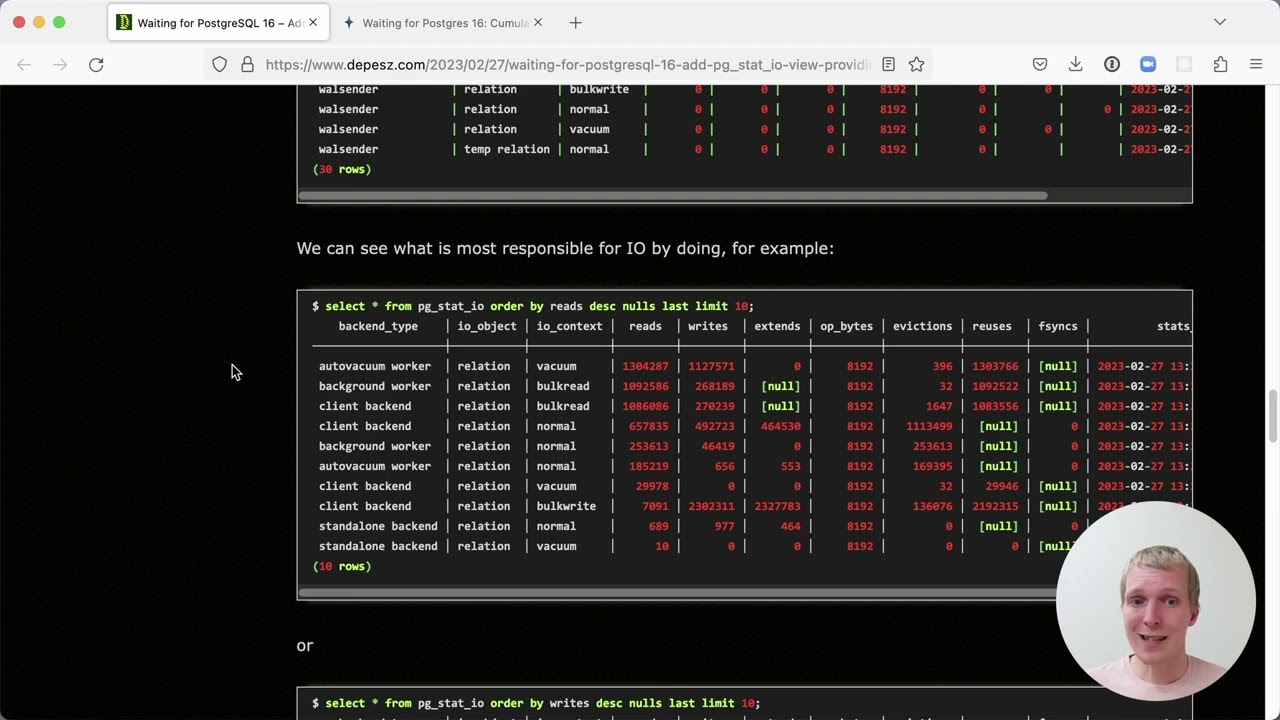This screenshot has height=720, width=1280.
Task: Click the op_bytes column header
Action: 846,326
